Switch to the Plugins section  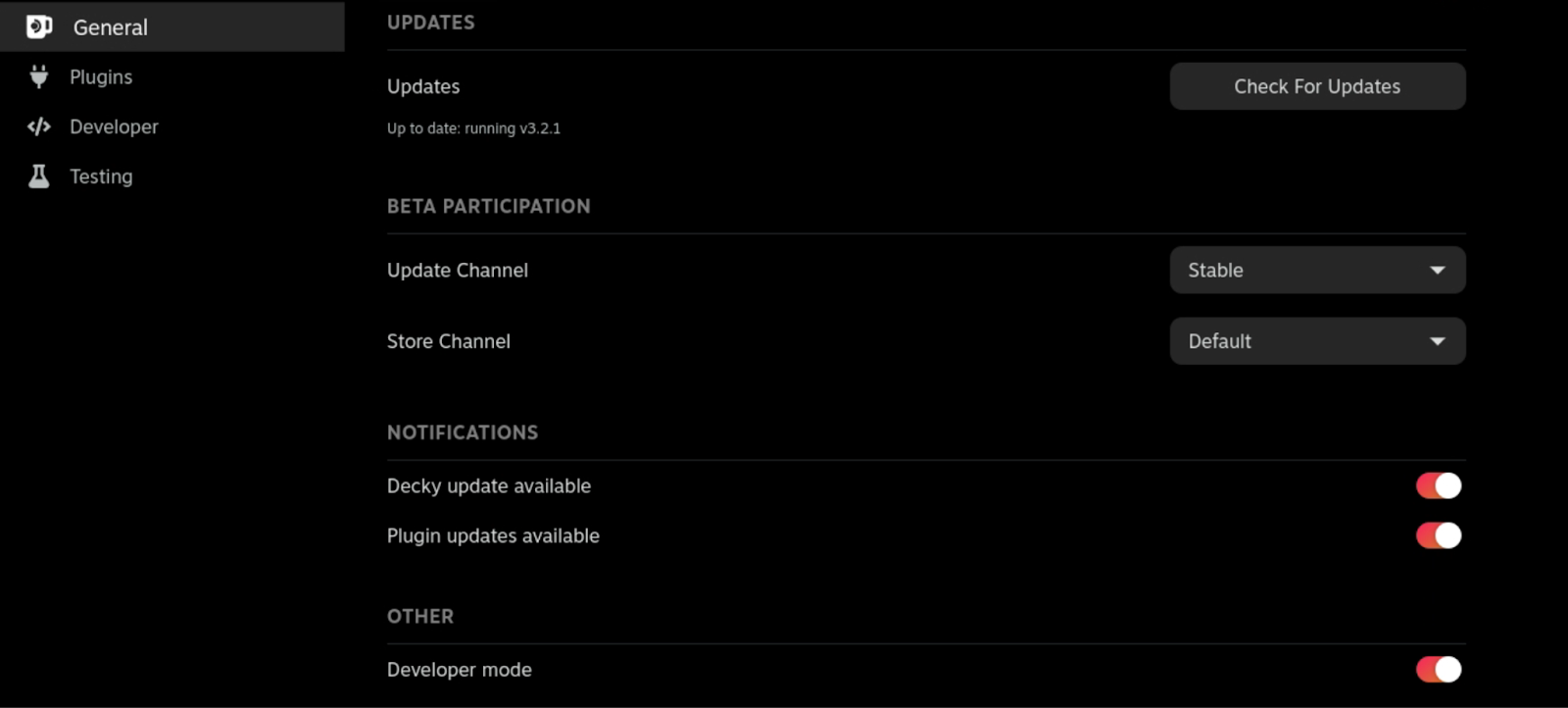[x=101, y=76]
